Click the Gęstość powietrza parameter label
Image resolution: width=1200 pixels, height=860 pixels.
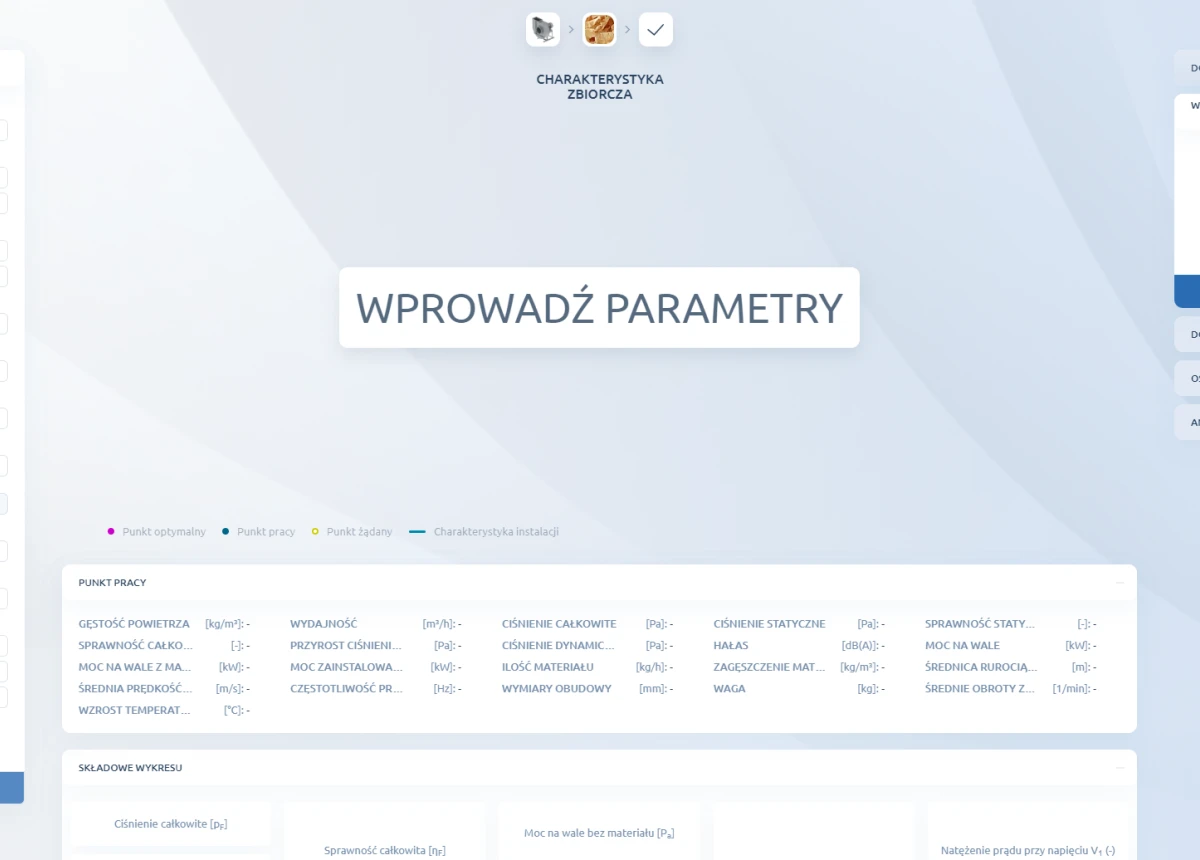point(134,624)
